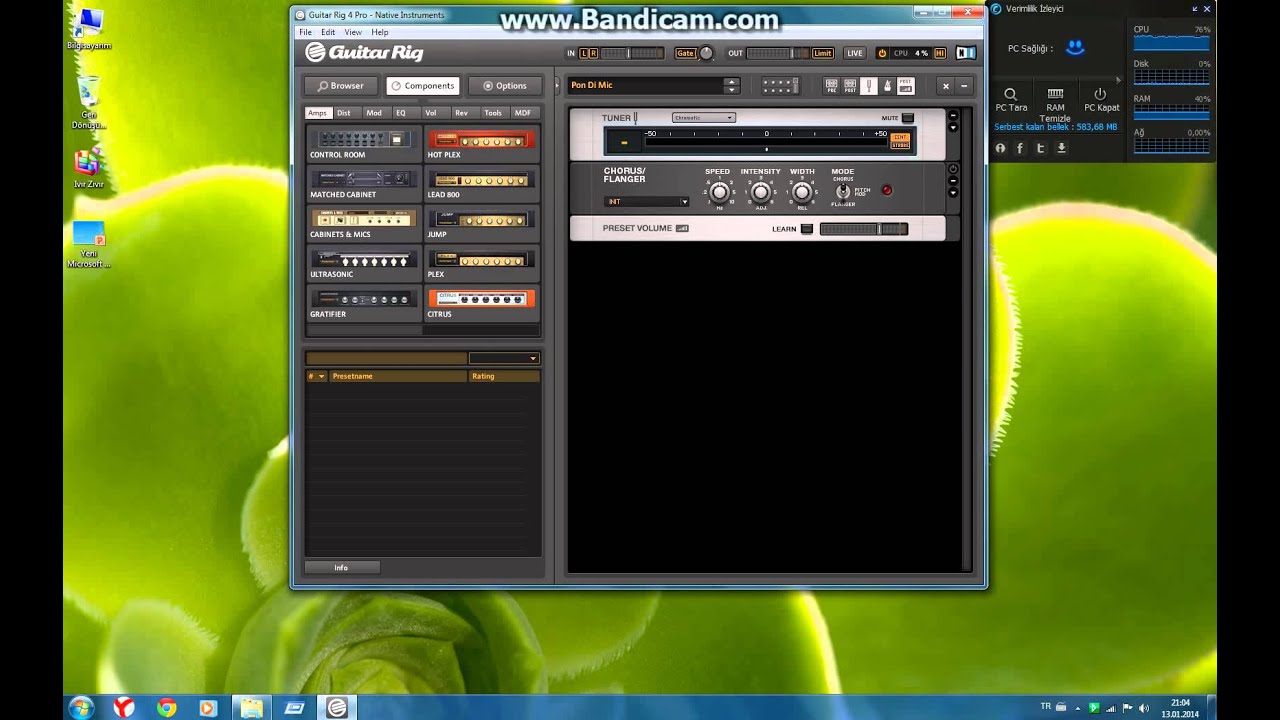Open the preset list filter dropdown
The height and width of the screenshot is (720, 1280).
(x=504, y=358)
